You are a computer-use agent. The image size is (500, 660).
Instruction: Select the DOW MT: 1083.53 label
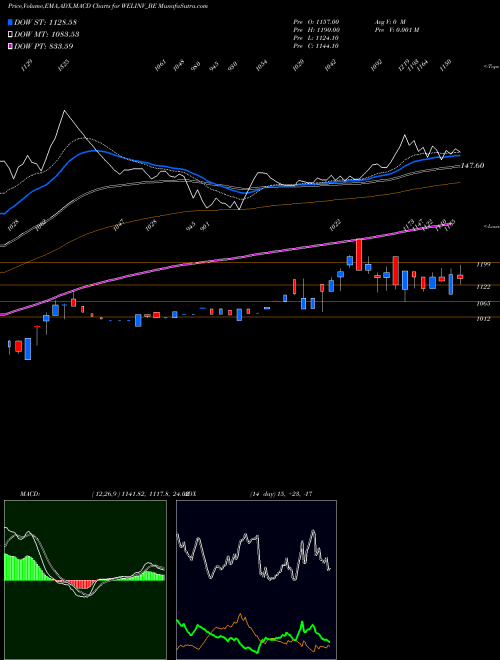point(47,34)
